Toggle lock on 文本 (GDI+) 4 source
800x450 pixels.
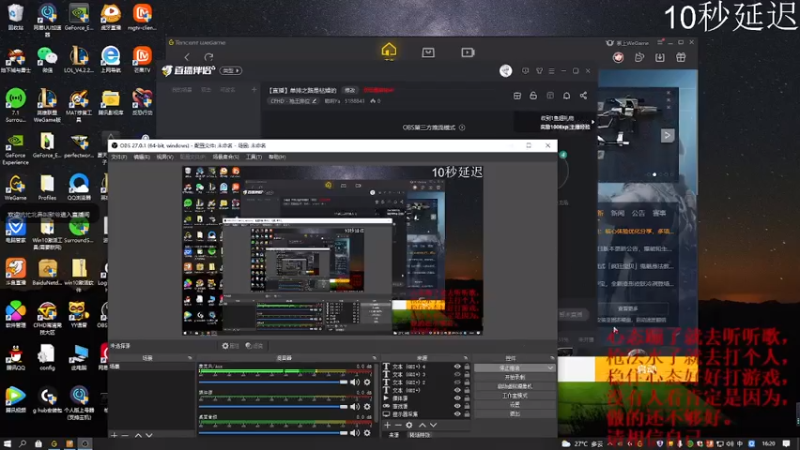[x=467, y=367]
